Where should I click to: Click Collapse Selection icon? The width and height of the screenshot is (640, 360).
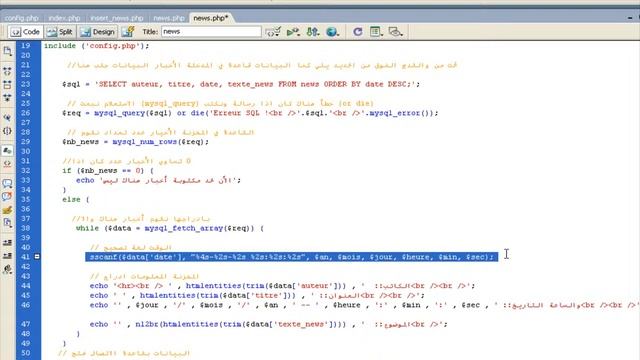pyautogui.click(x=7, y=85)
